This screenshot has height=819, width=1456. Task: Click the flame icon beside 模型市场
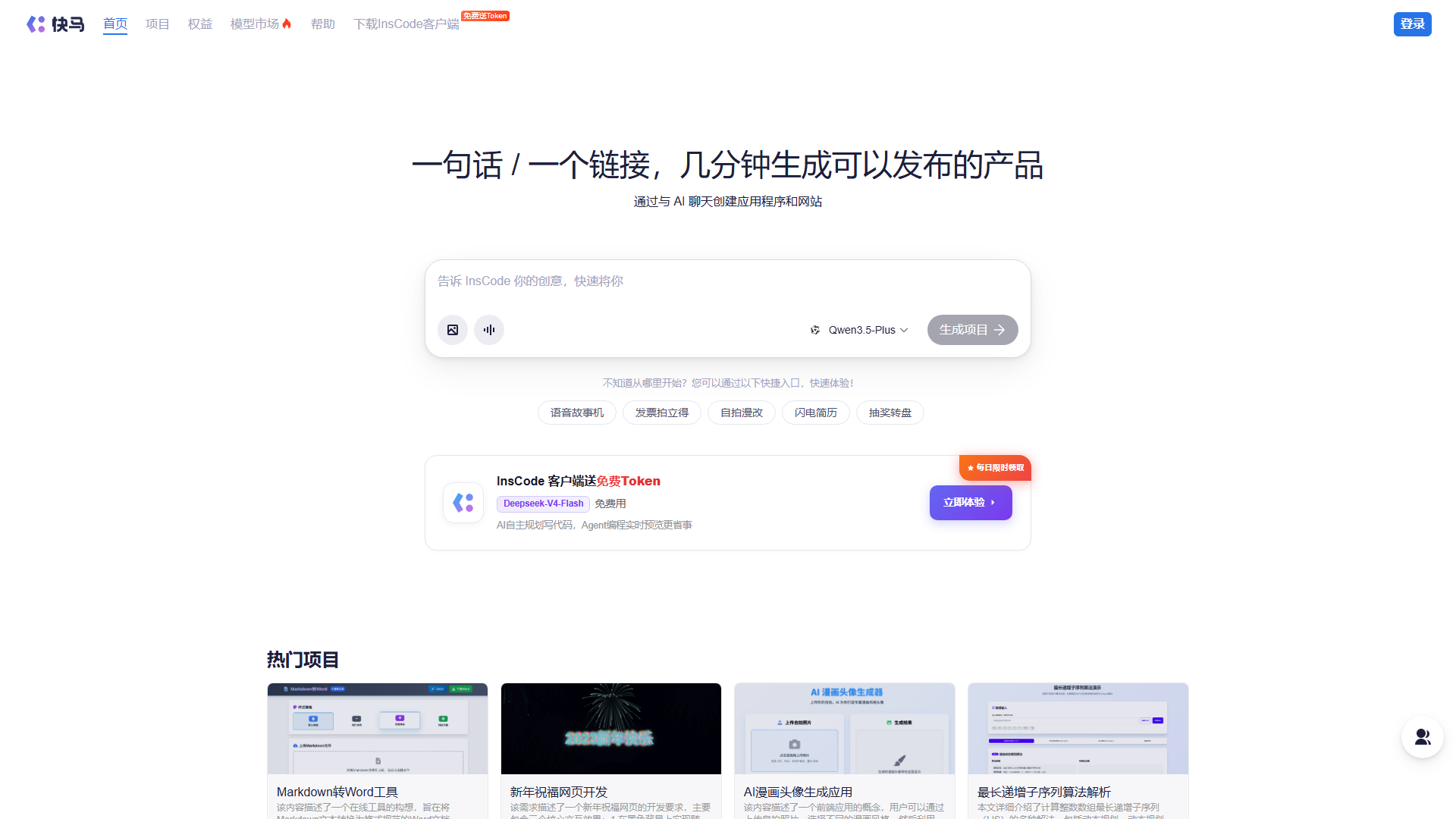pos(287,24)
